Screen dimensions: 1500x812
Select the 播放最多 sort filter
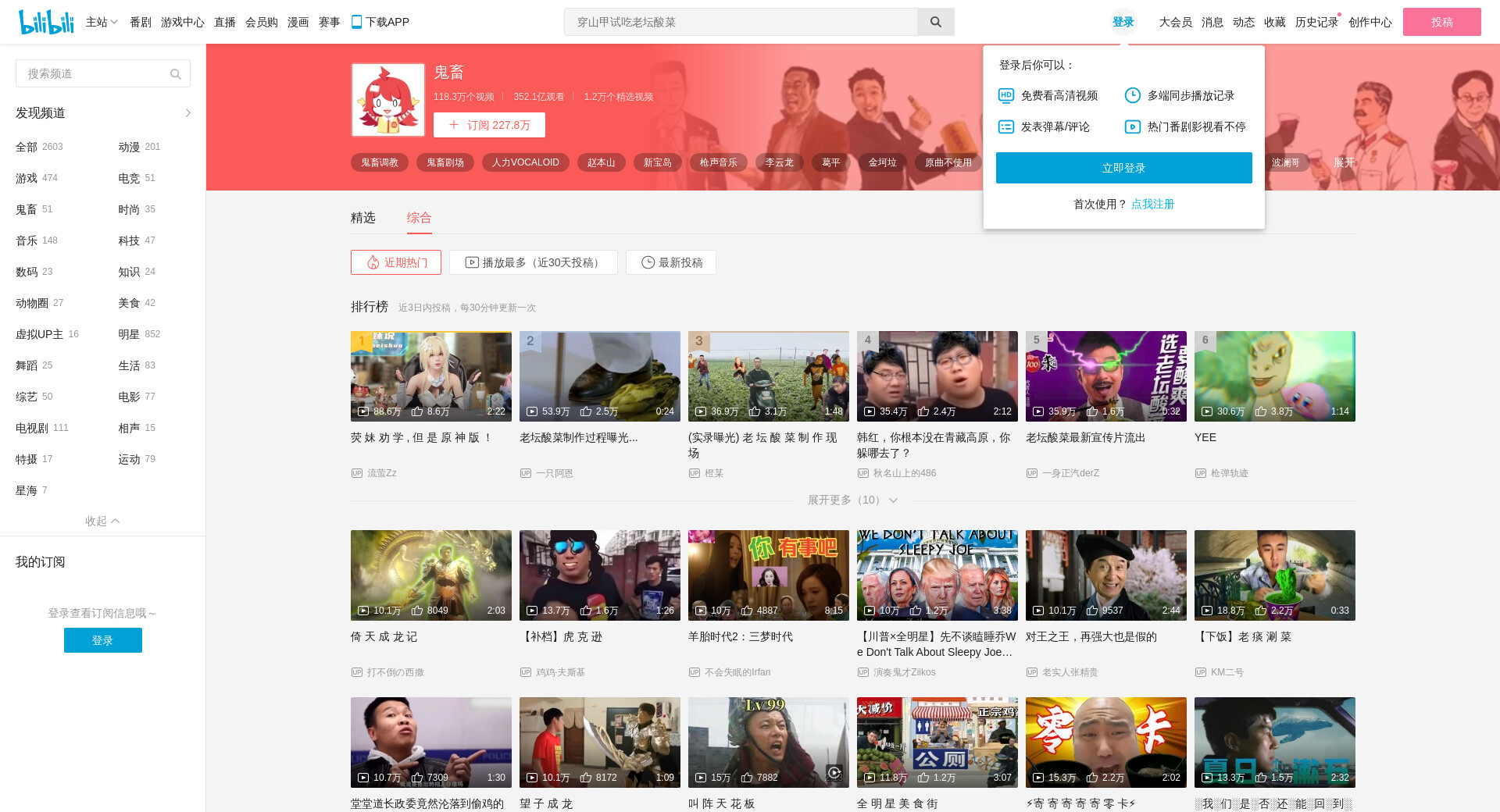coord(534,262)
